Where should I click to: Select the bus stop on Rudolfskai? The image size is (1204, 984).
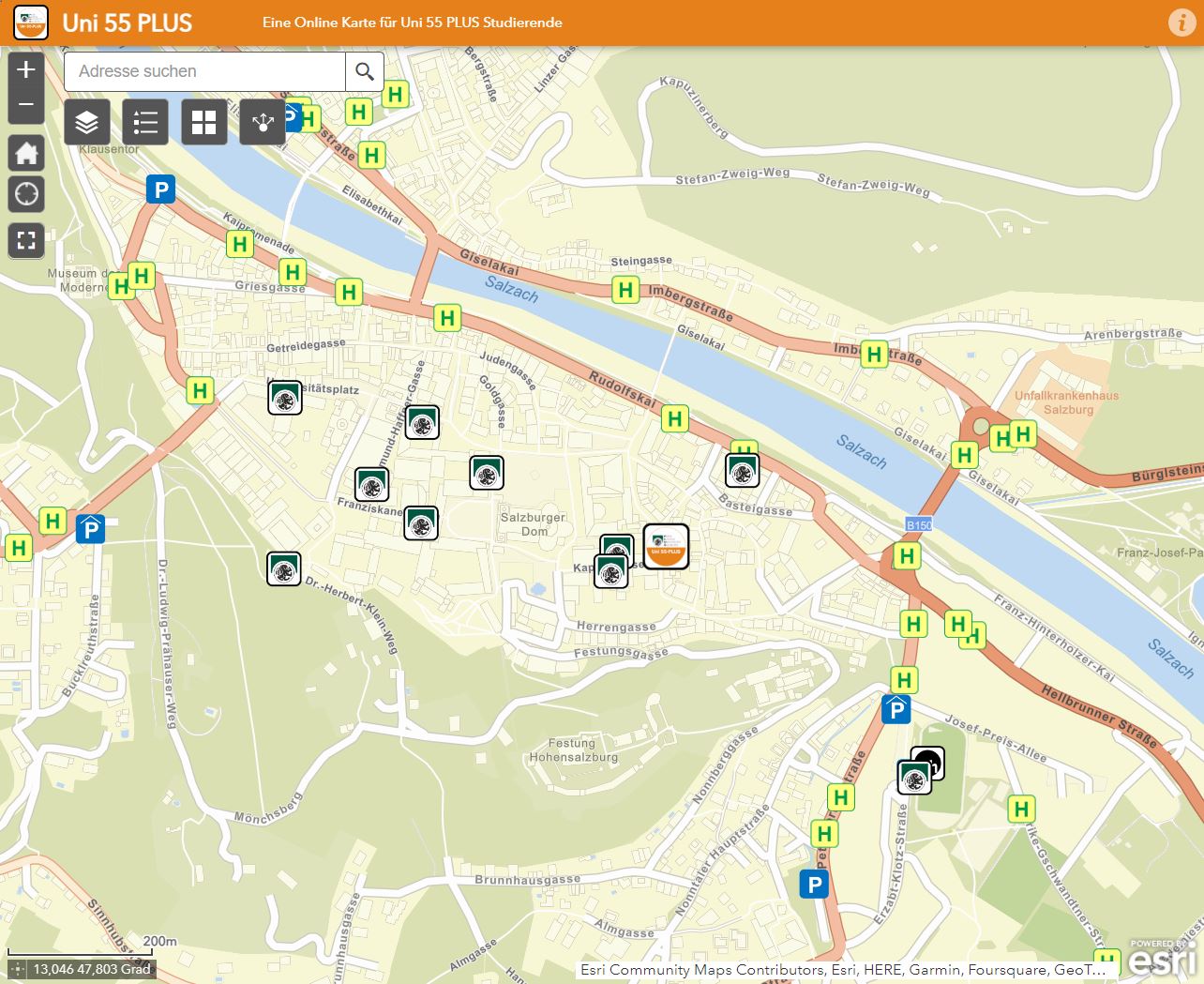674,419
